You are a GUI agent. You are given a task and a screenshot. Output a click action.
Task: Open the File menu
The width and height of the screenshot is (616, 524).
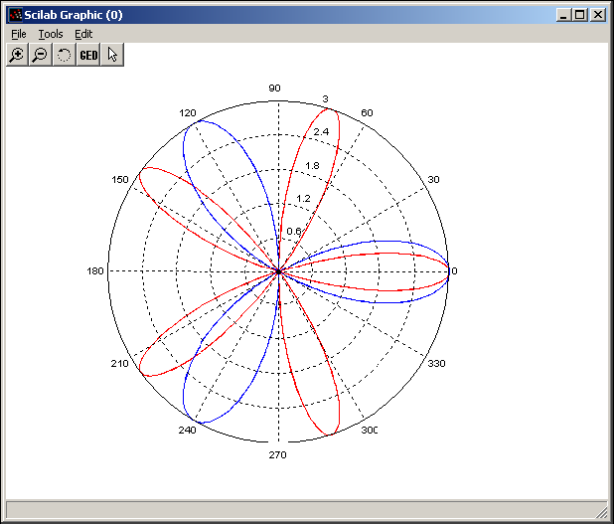coord(18,34)
